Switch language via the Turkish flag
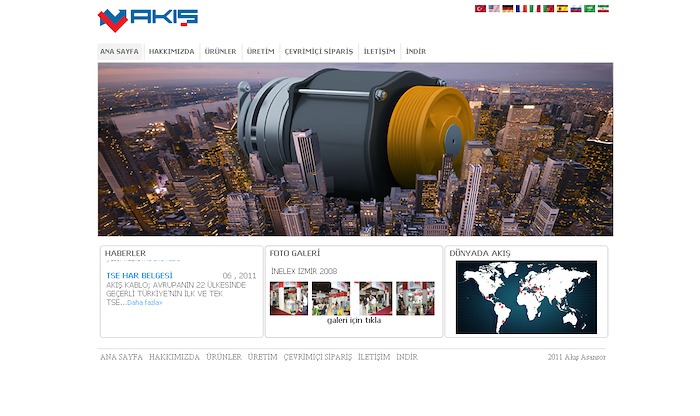This screenshot has height=416, width=700. 480,8
